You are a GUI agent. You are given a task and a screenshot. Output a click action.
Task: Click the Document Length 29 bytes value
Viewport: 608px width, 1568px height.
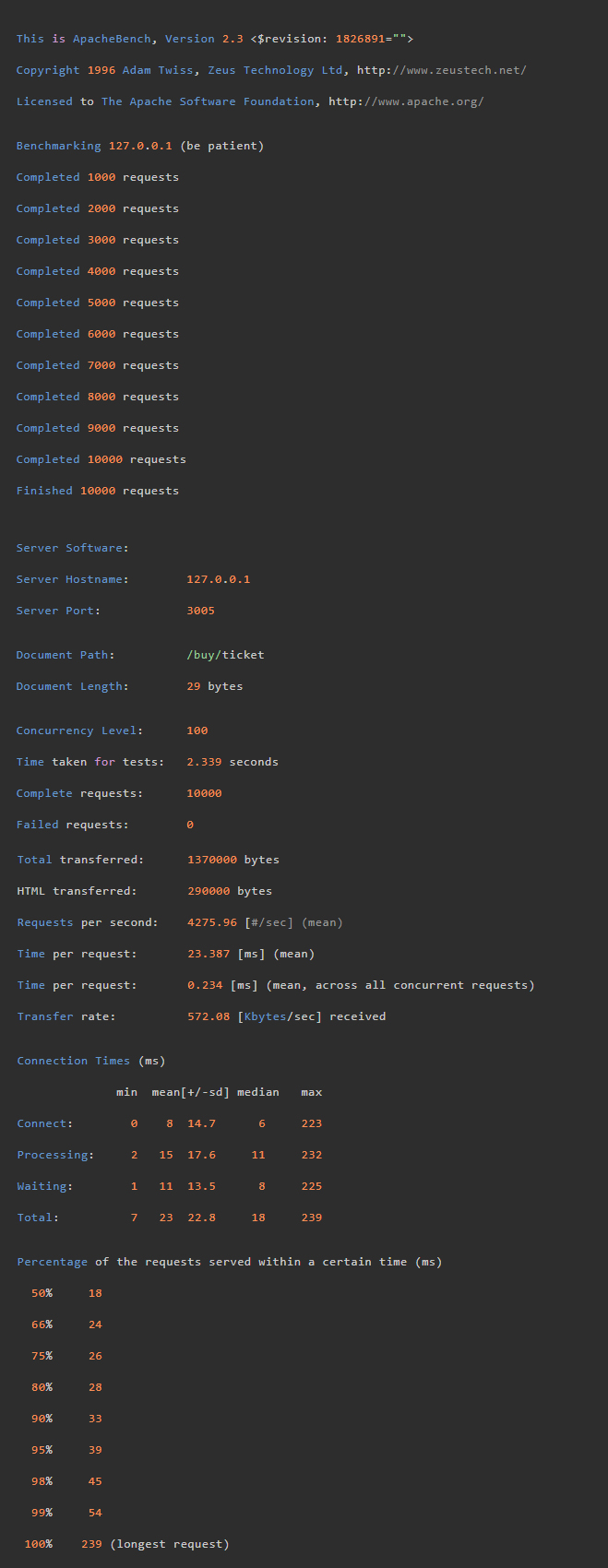(x=214, y=686)
